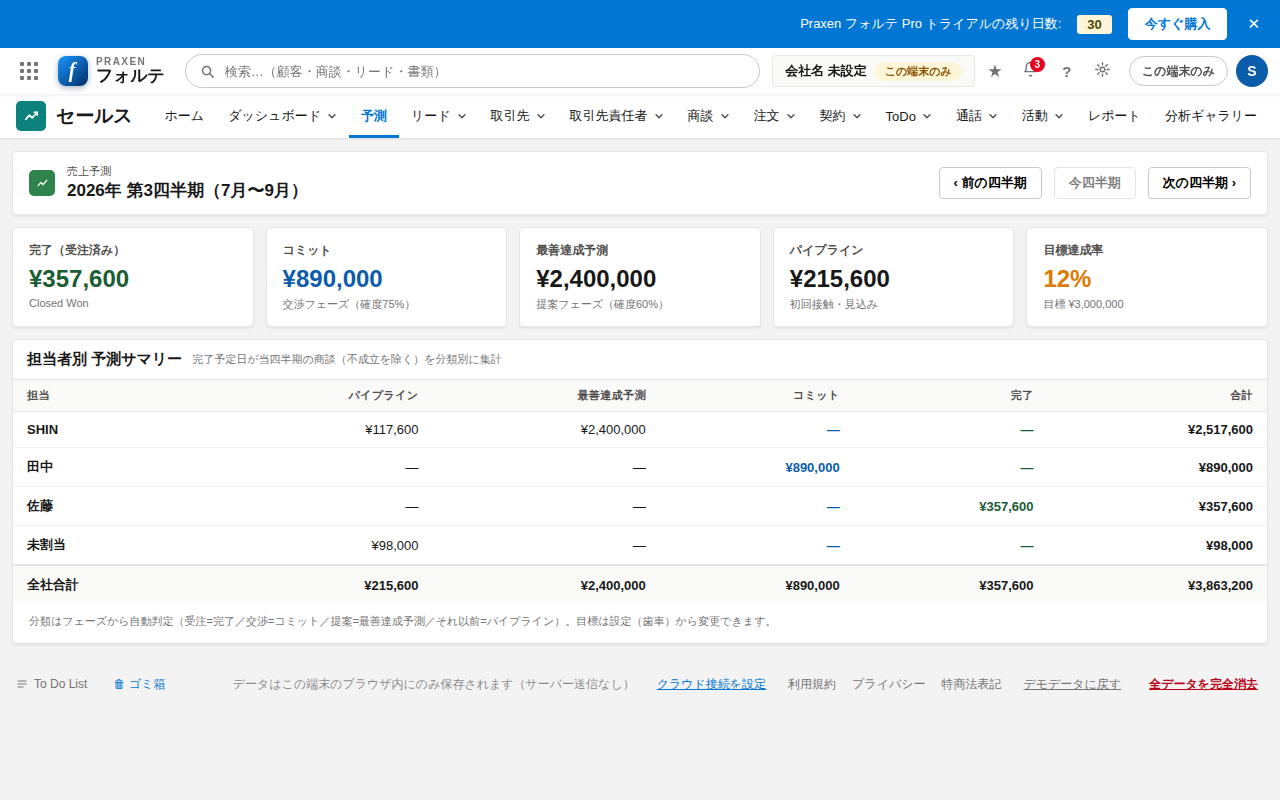Image resolution: width=1280 pixels, height=800 pixels.
Task: Click the セールス app chart icon
Action: pyautogui.click(x=31, y=116)
